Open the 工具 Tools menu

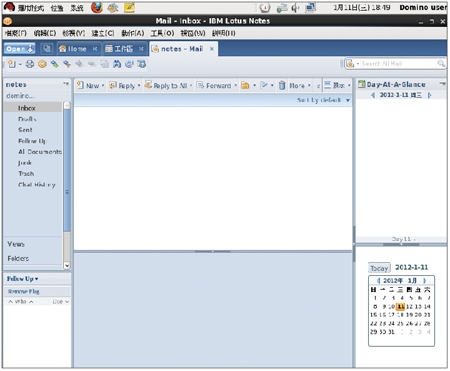162,33
